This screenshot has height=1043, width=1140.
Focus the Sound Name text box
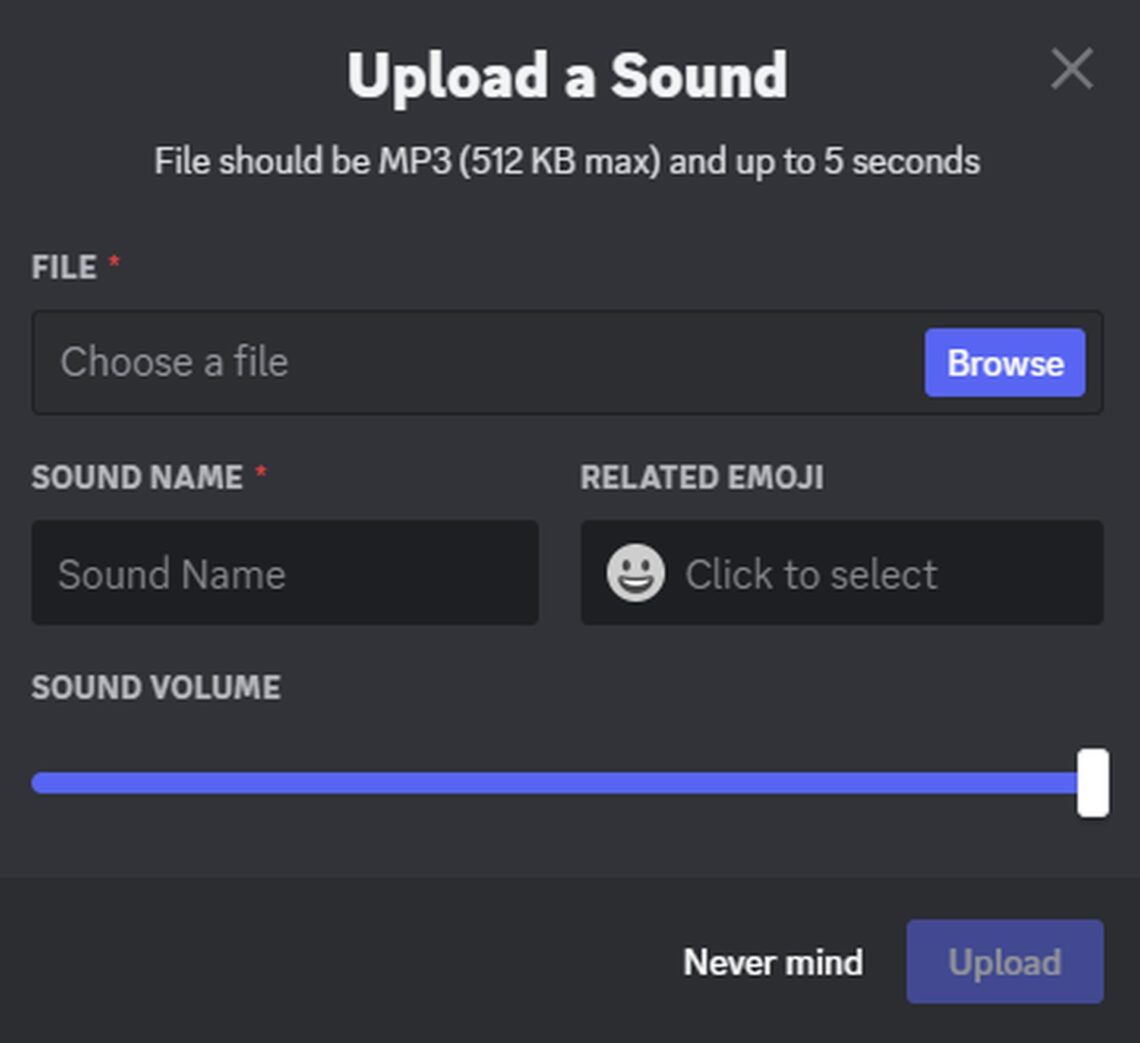pos(285,573)
